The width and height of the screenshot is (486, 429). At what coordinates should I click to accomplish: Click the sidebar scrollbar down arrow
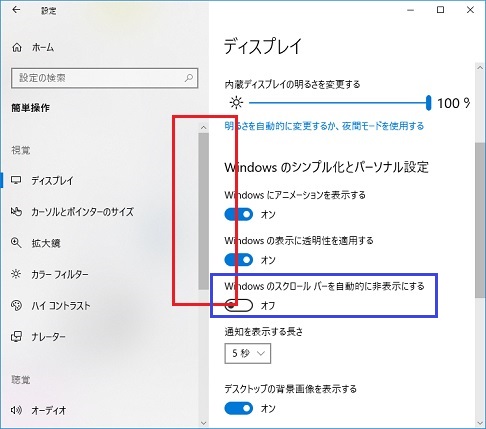(203, 423)
